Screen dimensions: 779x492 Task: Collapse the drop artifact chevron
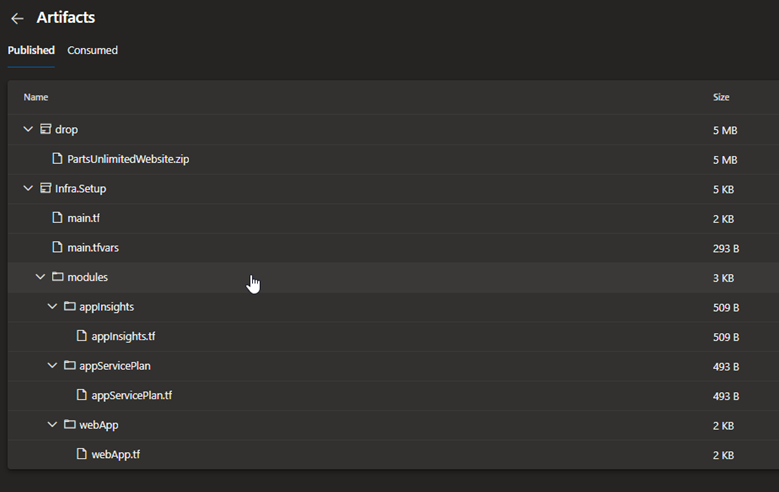pyautogui.click(x=28, y=129)
